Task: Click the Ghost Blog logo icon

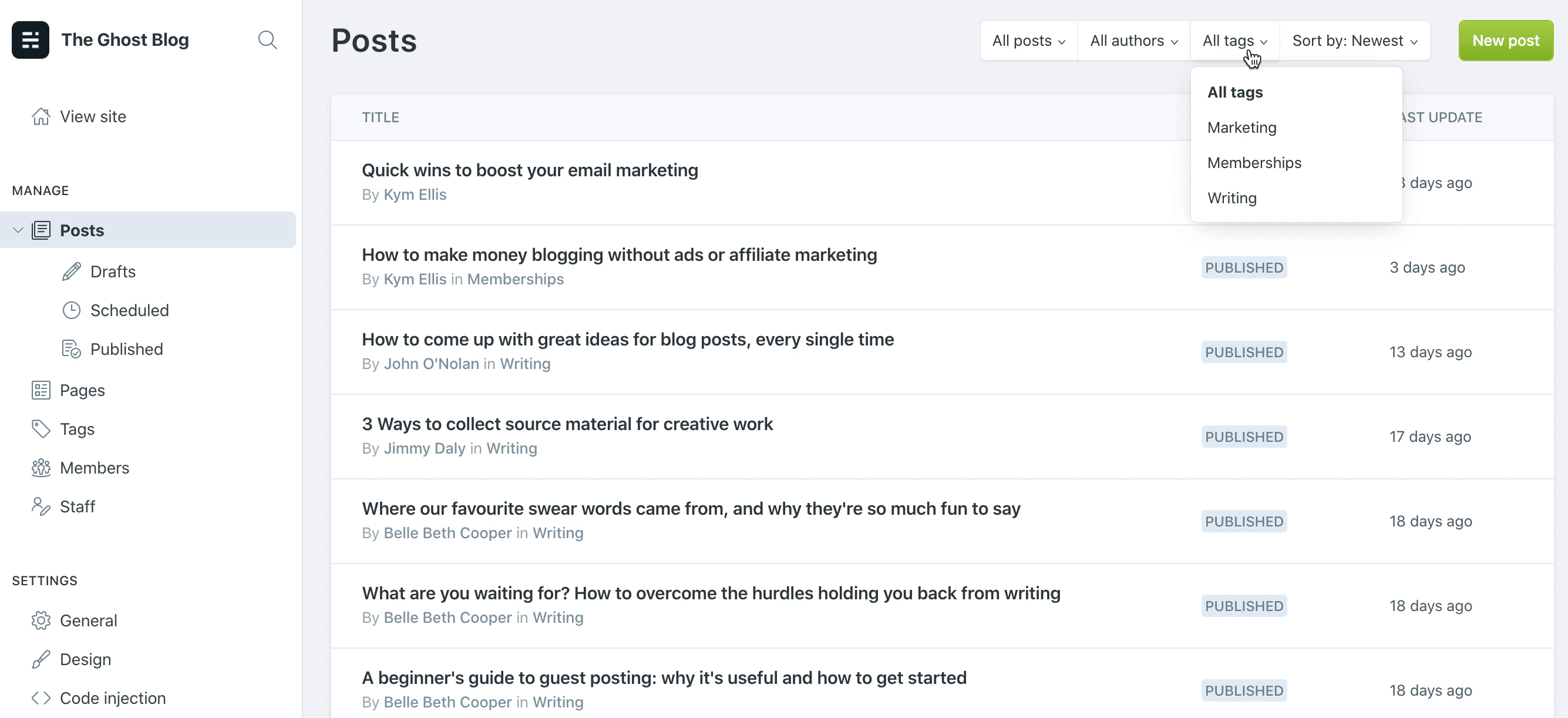Action: click(x=30, y=40)
